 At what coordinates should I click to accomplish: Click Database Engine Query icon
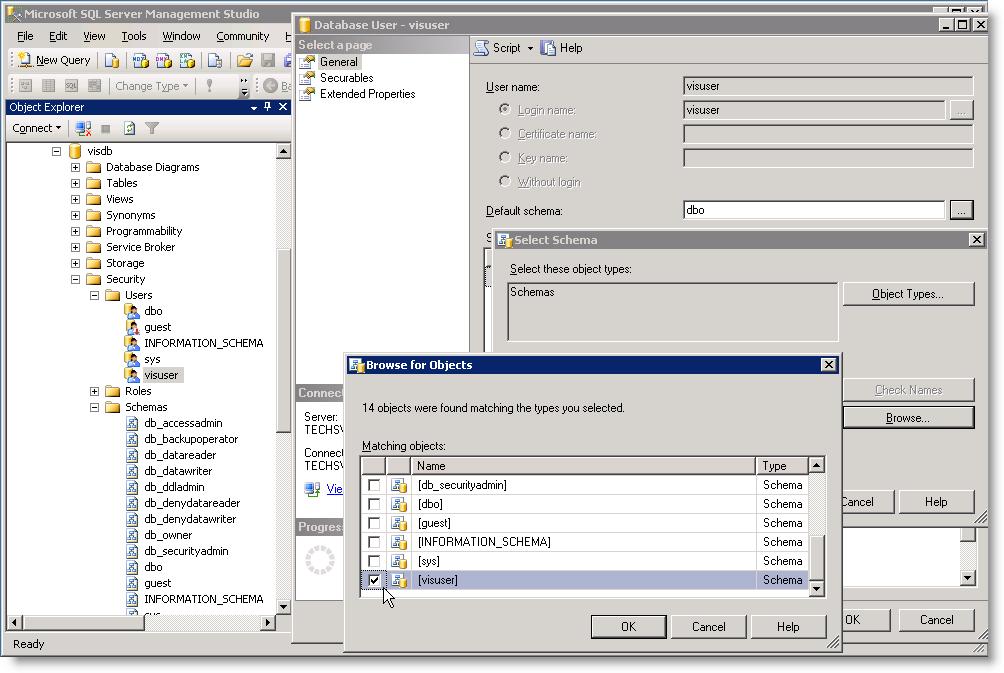click(x=112, y=60)
